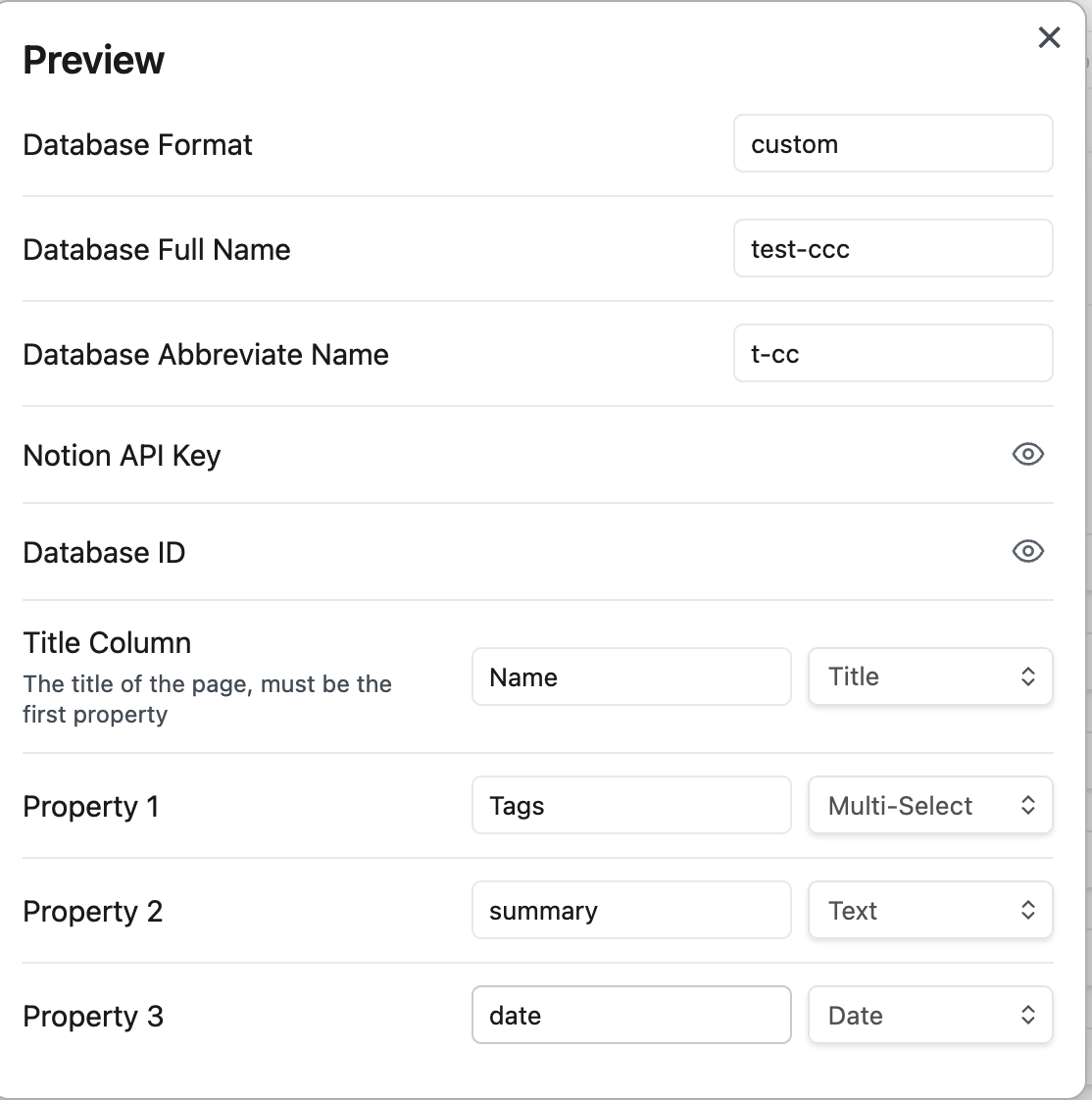Click the X icon at top right

1049,37
